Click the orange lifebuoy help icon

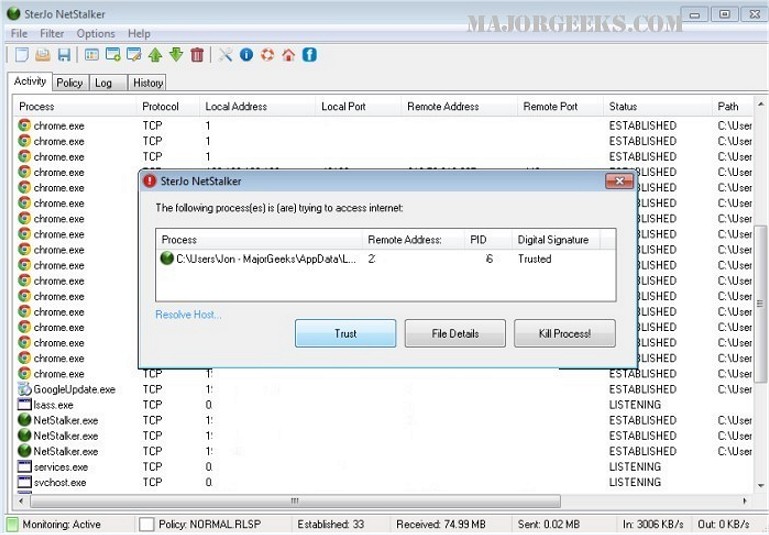click(267, 54)
